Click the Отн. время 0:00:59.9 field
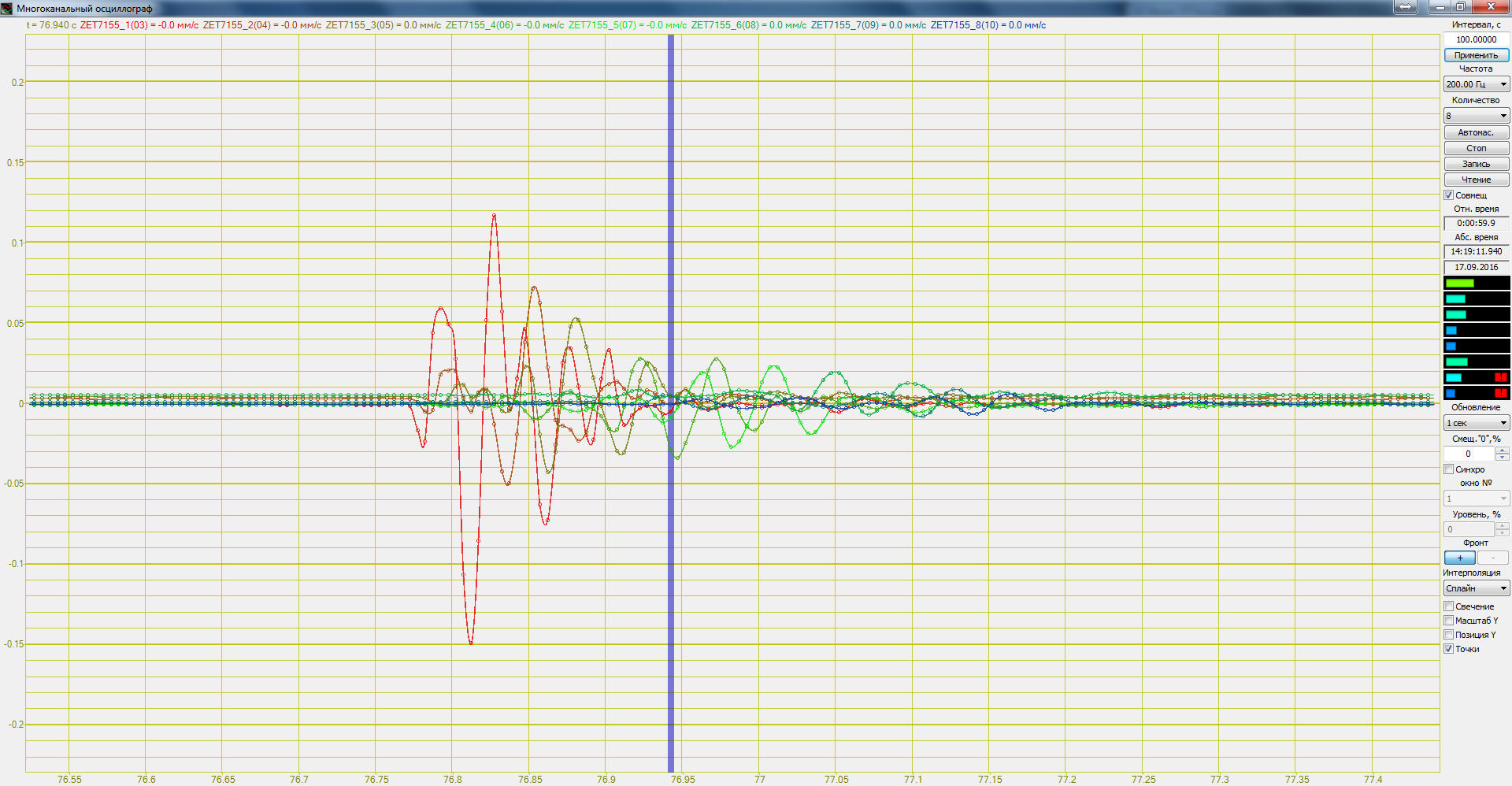 1476,224
